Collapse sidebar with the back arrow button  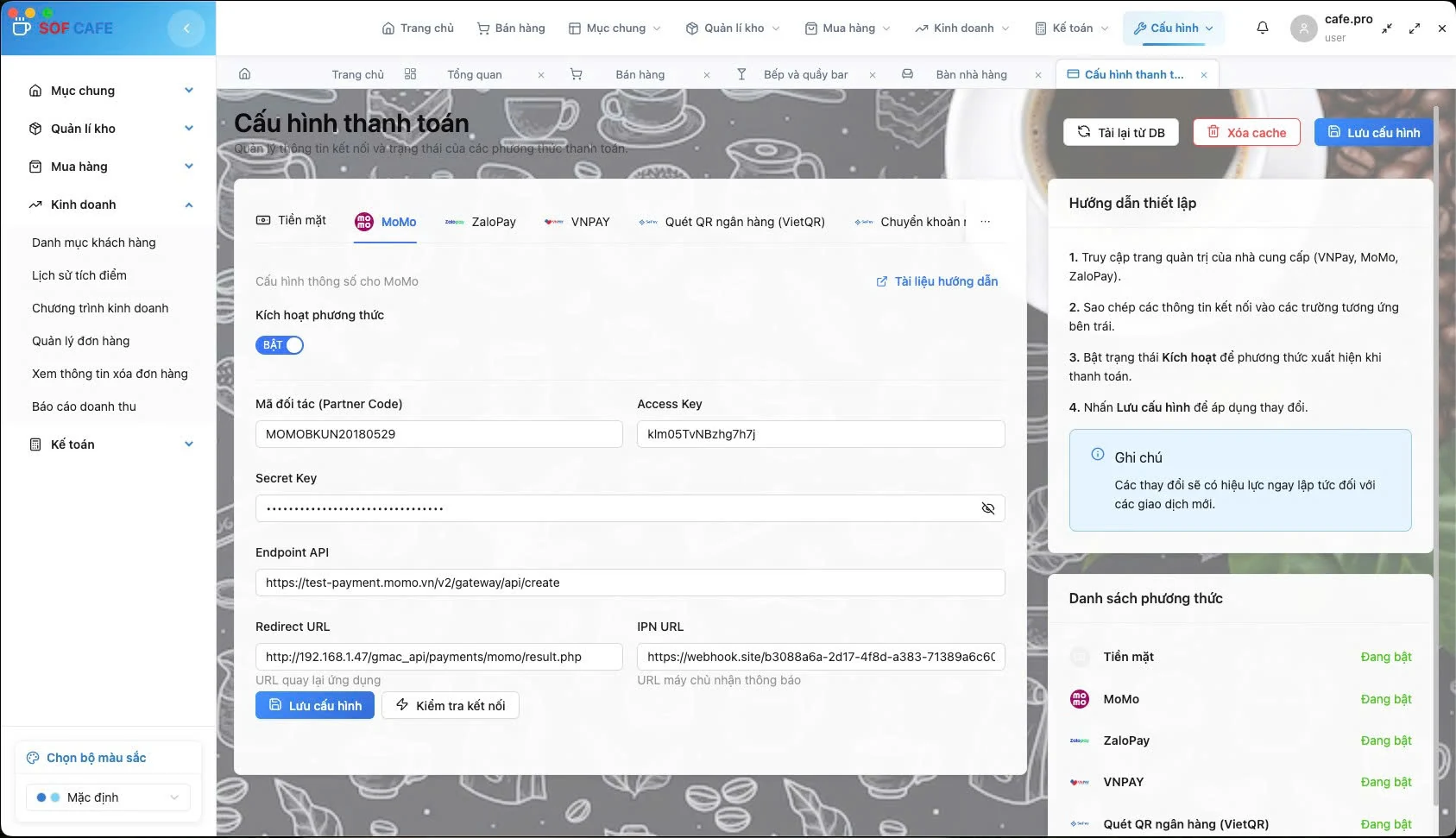[186, 28]
